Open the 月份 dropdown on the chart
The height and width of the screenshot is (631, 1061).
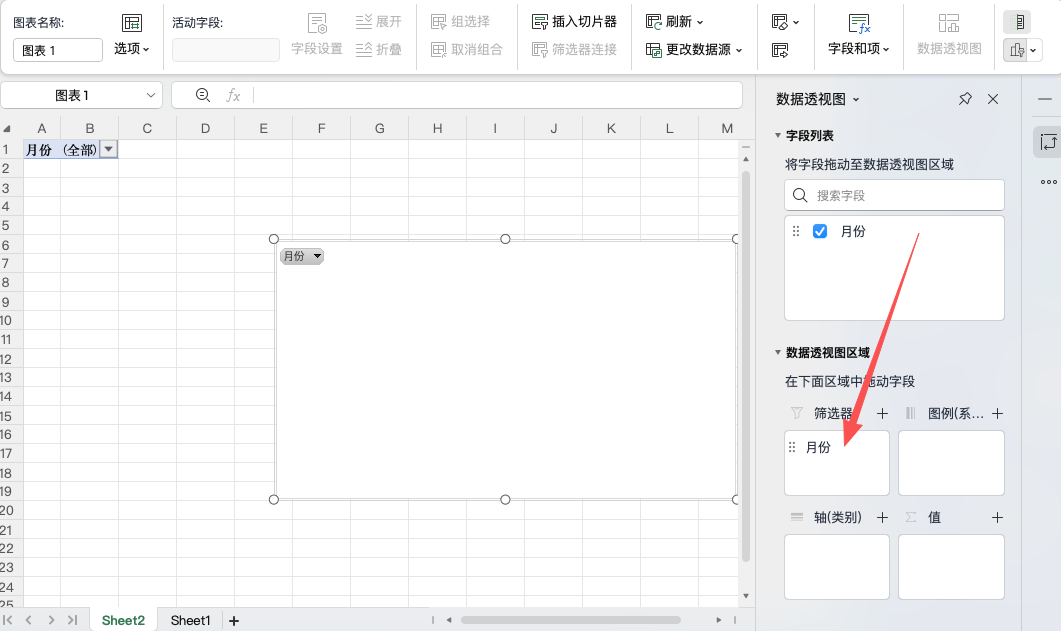pyautogui.click(x=317, y=256)
